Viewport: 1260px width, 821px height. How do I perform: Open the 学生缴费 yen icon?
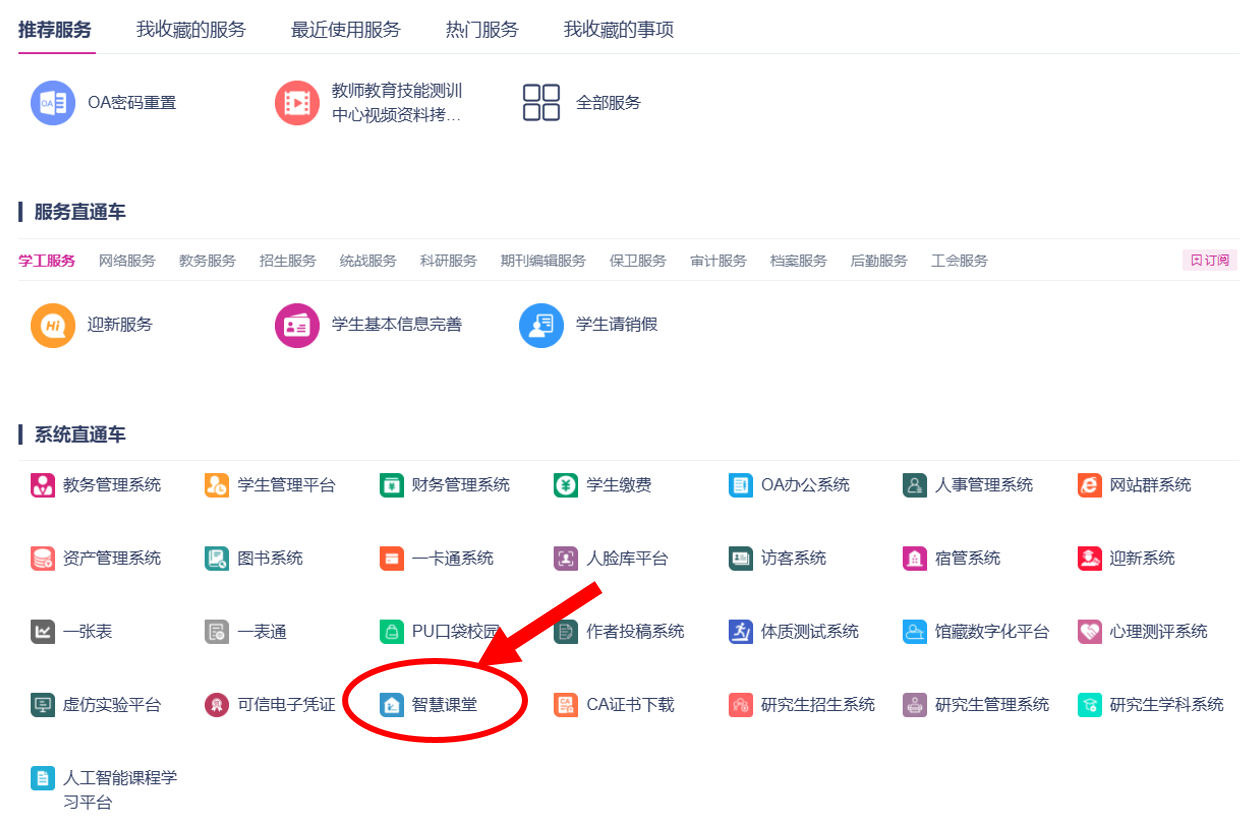click(566, 485)
